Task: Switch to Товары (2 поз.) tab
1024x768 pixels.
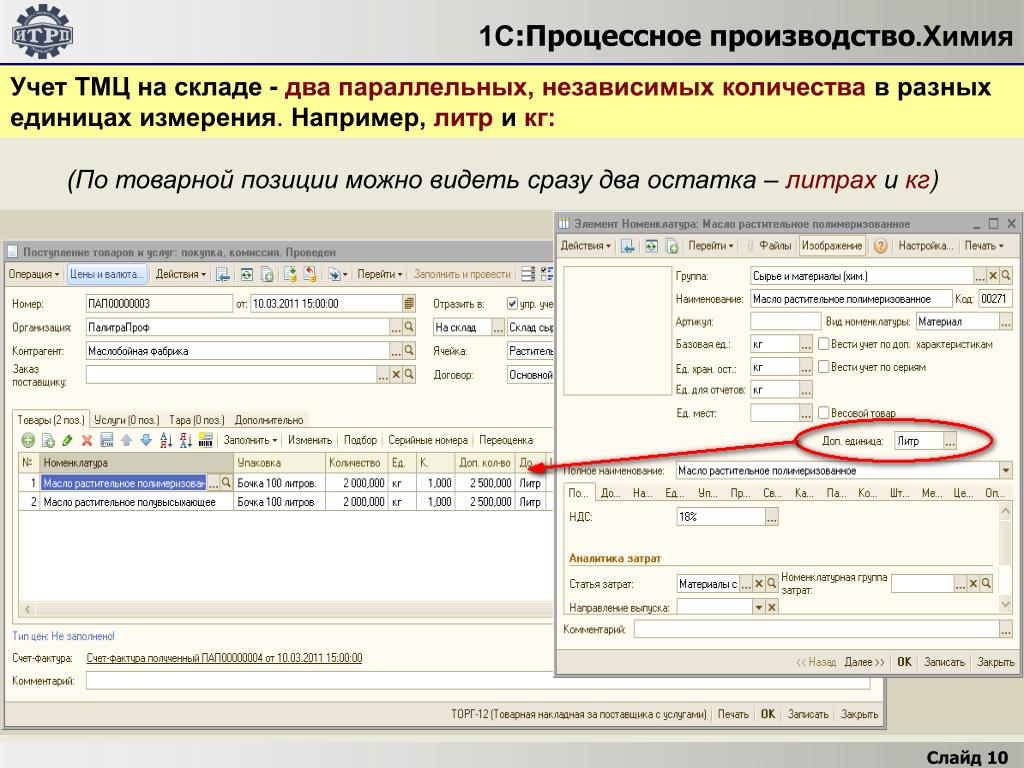Action: click(x=50, y=420)
